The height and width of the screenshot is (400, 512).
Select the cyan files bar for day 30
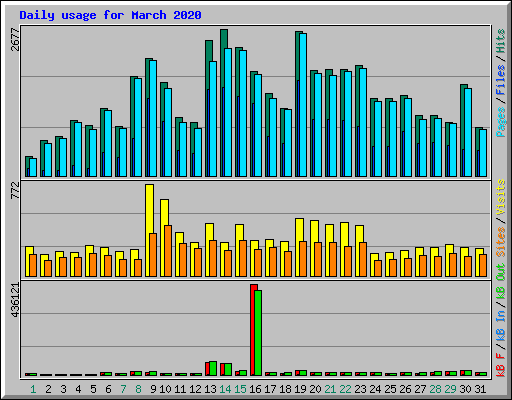468,132
